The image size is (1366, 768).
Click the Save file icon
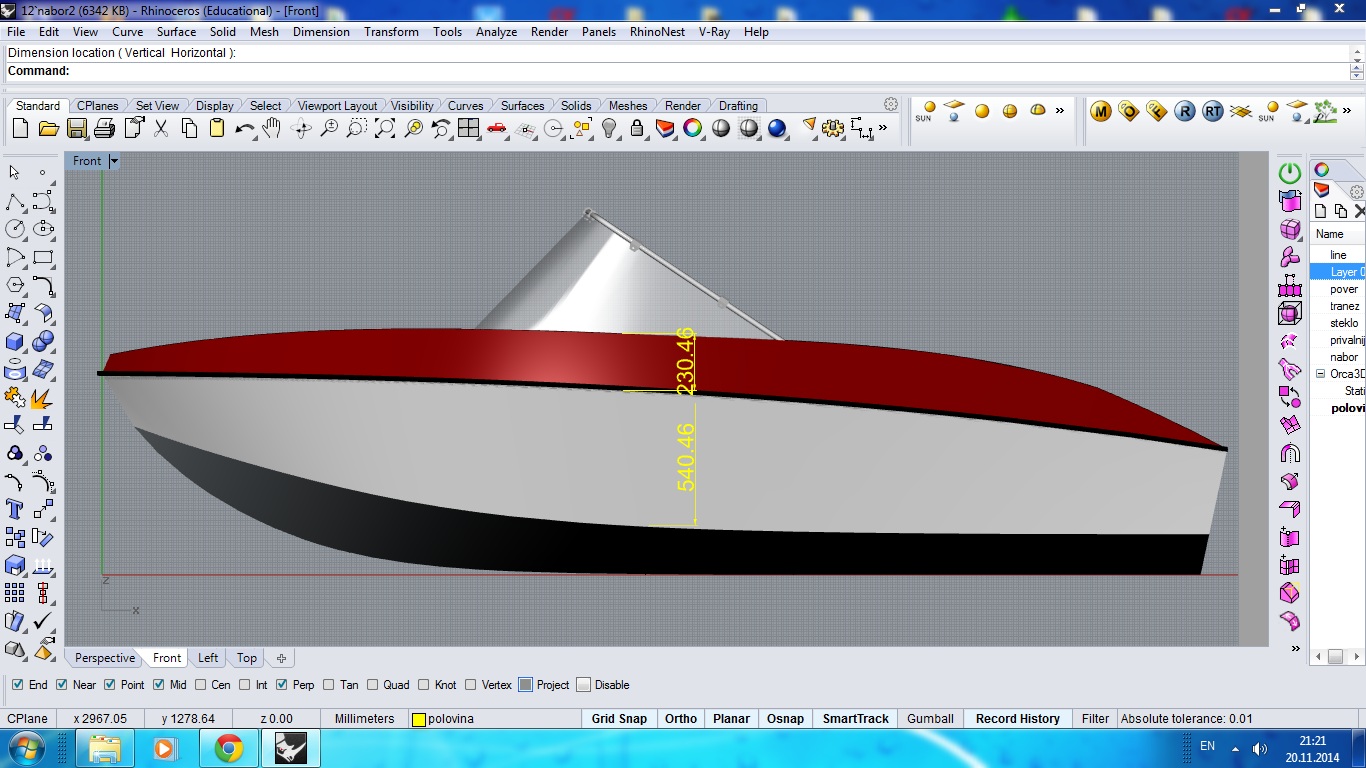pyautogui.click(x=77, y=129)
